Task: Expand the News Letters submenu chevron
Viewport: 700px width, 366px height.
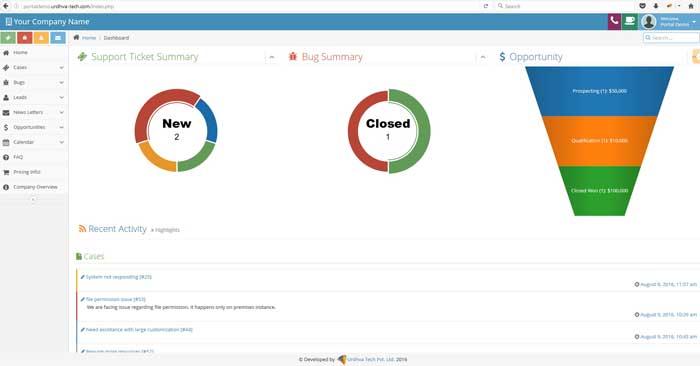Action: [x=61, y=112]
